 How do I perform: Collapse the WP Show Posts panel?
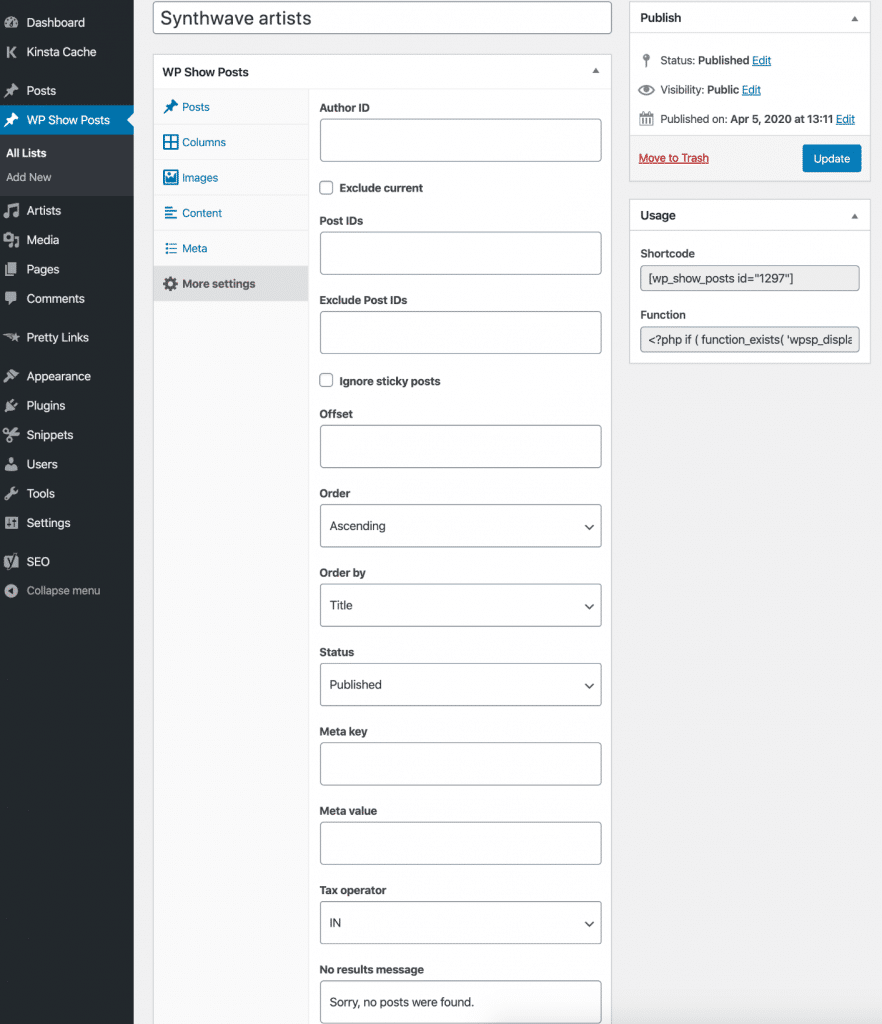(595, 71)
